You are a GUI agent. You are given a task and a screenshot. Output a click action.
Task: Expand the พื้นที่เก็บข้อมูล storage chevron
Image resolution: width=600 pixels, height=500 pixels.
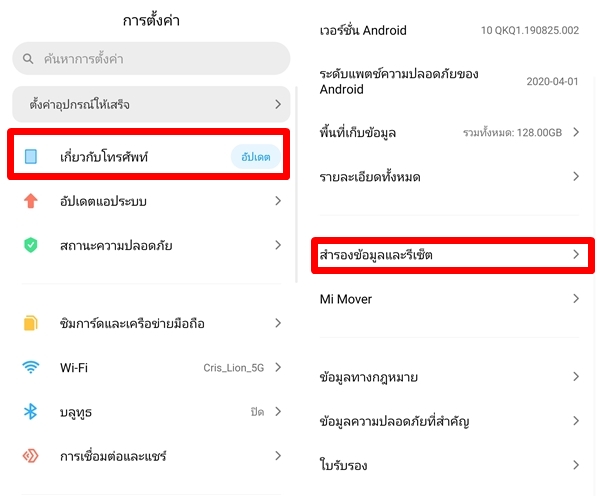[x=576, y=132]
